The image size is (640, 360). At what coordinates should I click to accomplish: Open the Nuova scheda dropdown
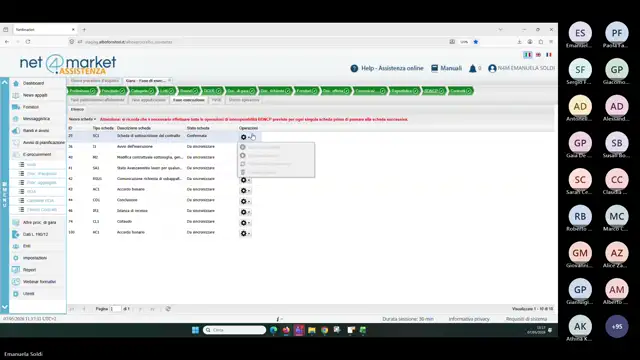tap(82, 119)
